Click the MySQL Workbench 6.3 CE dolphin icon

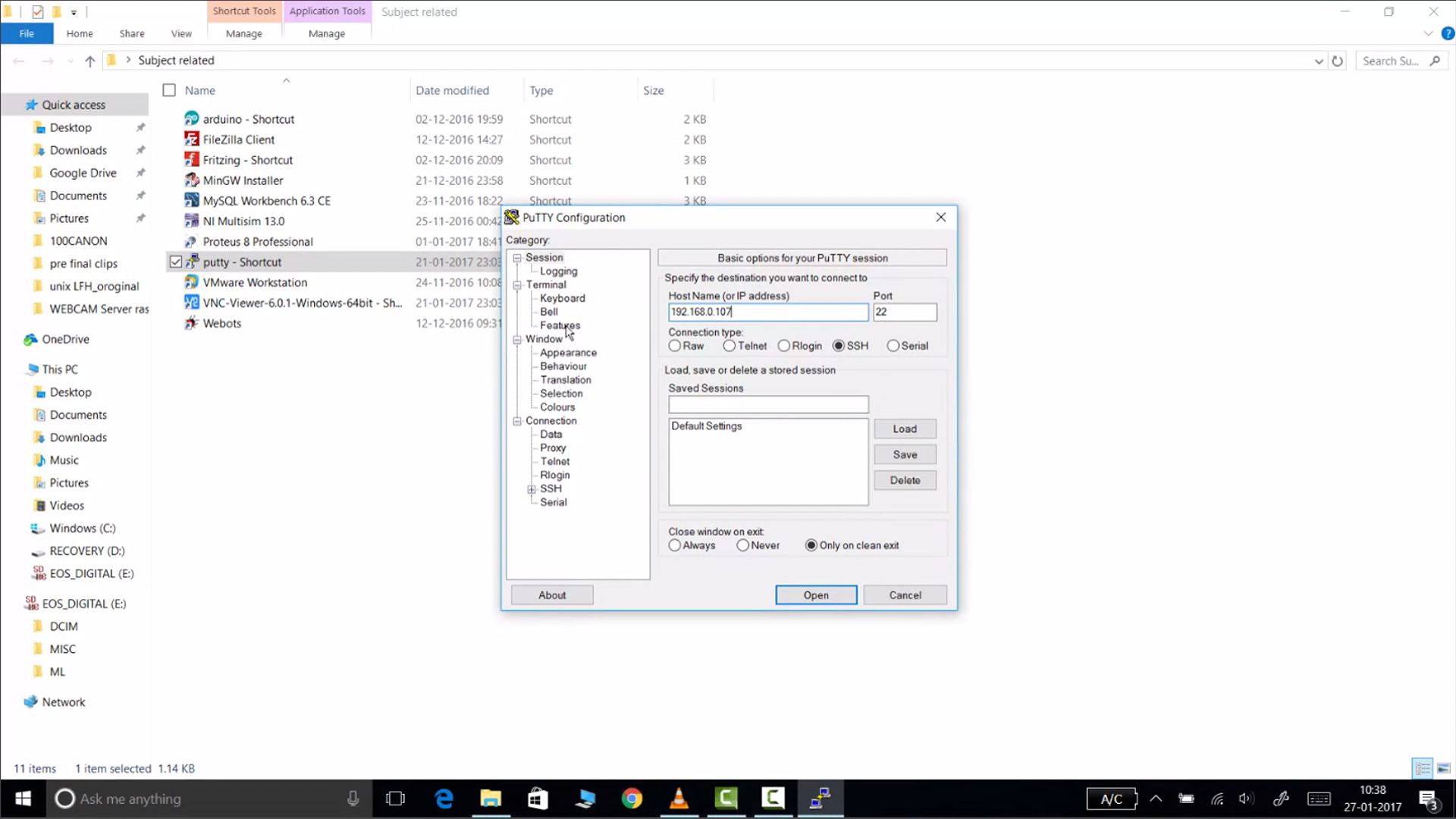[192, 200]
